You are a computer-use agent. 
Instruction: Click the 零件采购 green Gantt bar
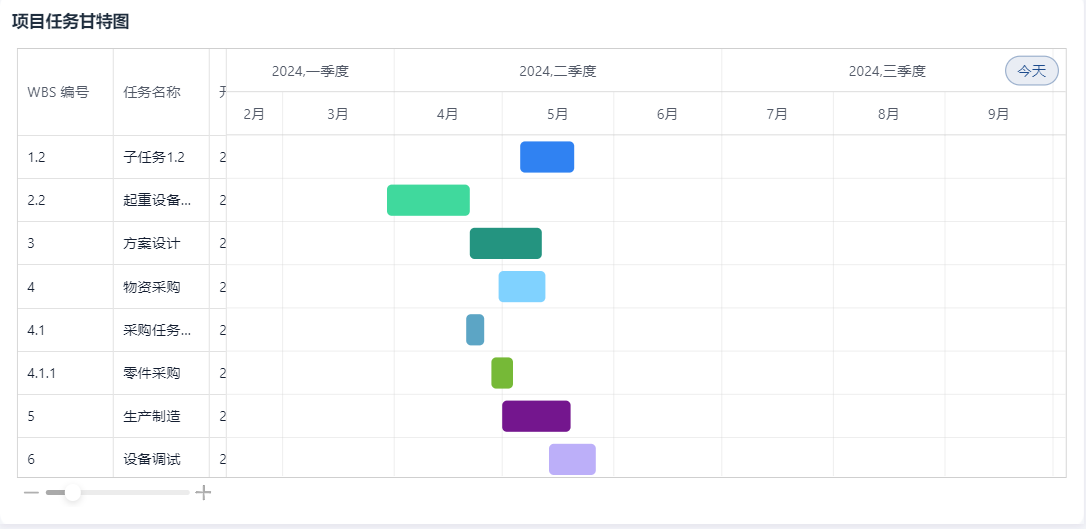[x=502, y=373]
